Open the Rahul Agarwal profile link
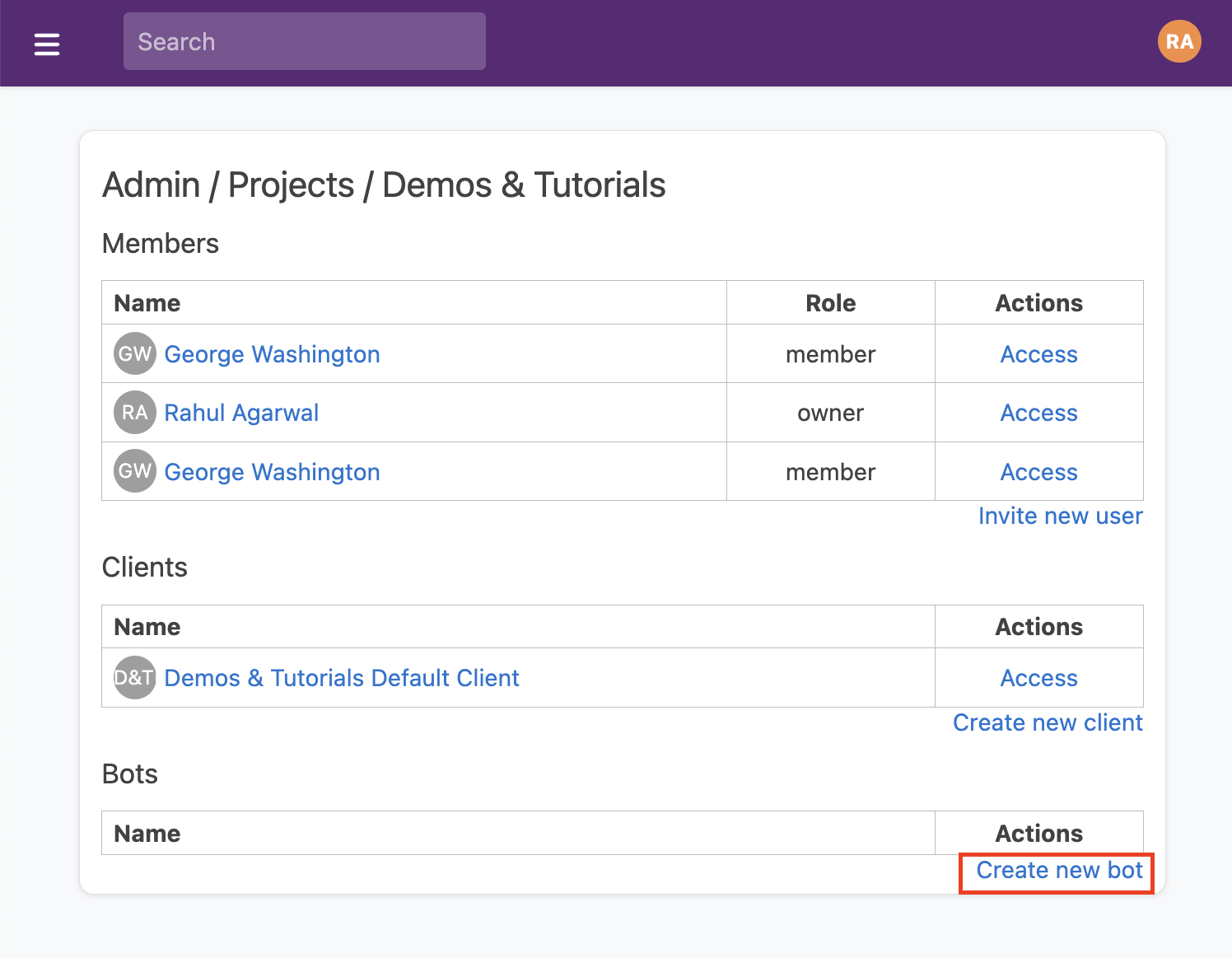1232x958 pixels. tap(241, 413)
